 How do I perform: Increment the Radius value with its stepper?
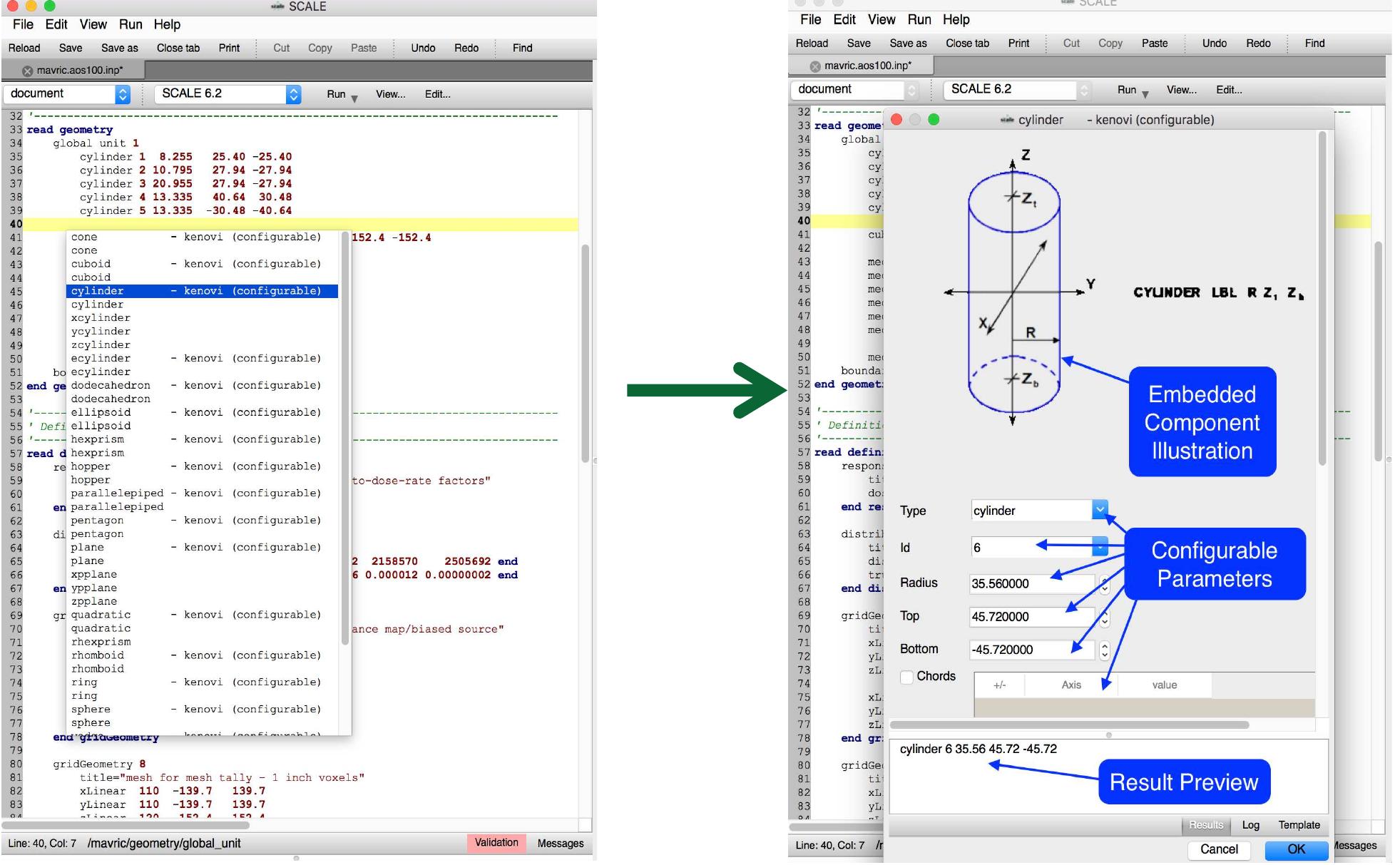coord(1105,580)
